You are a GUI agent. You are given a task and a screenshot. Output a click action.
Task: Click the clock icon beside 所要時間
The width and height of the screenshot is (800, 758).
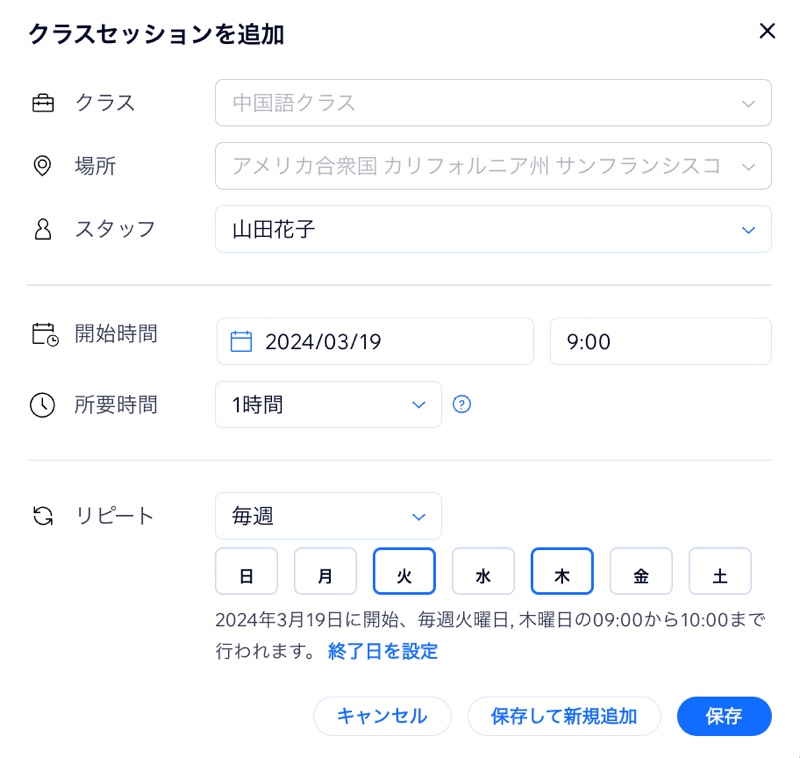pyautogui.click(x=42, y=405)
